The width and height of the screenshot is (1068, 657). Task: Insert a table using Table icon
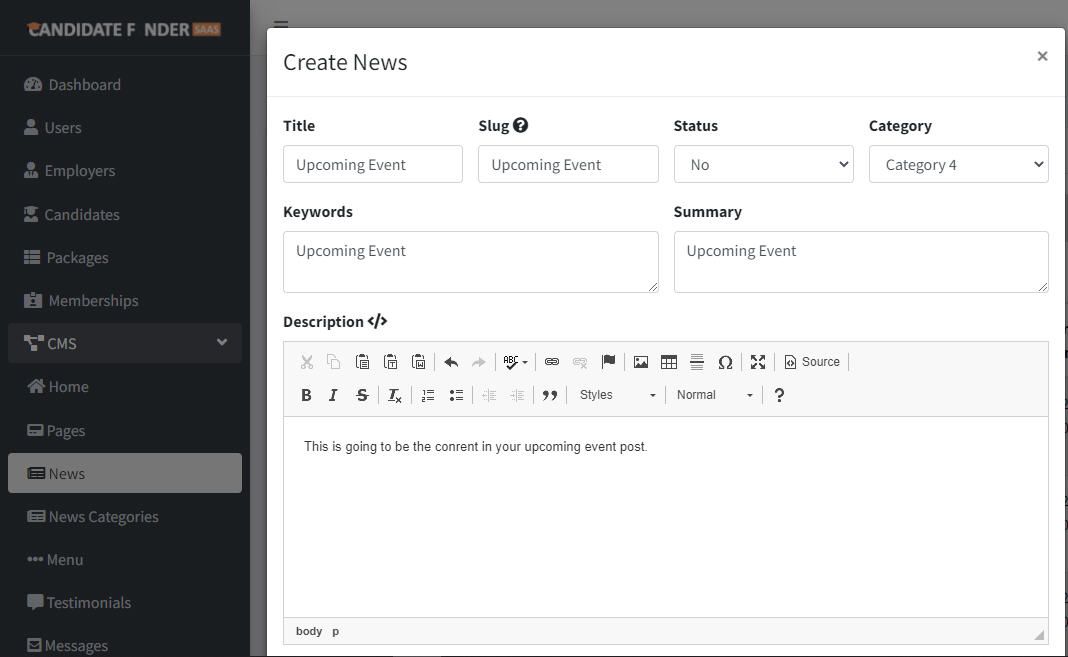669,362
